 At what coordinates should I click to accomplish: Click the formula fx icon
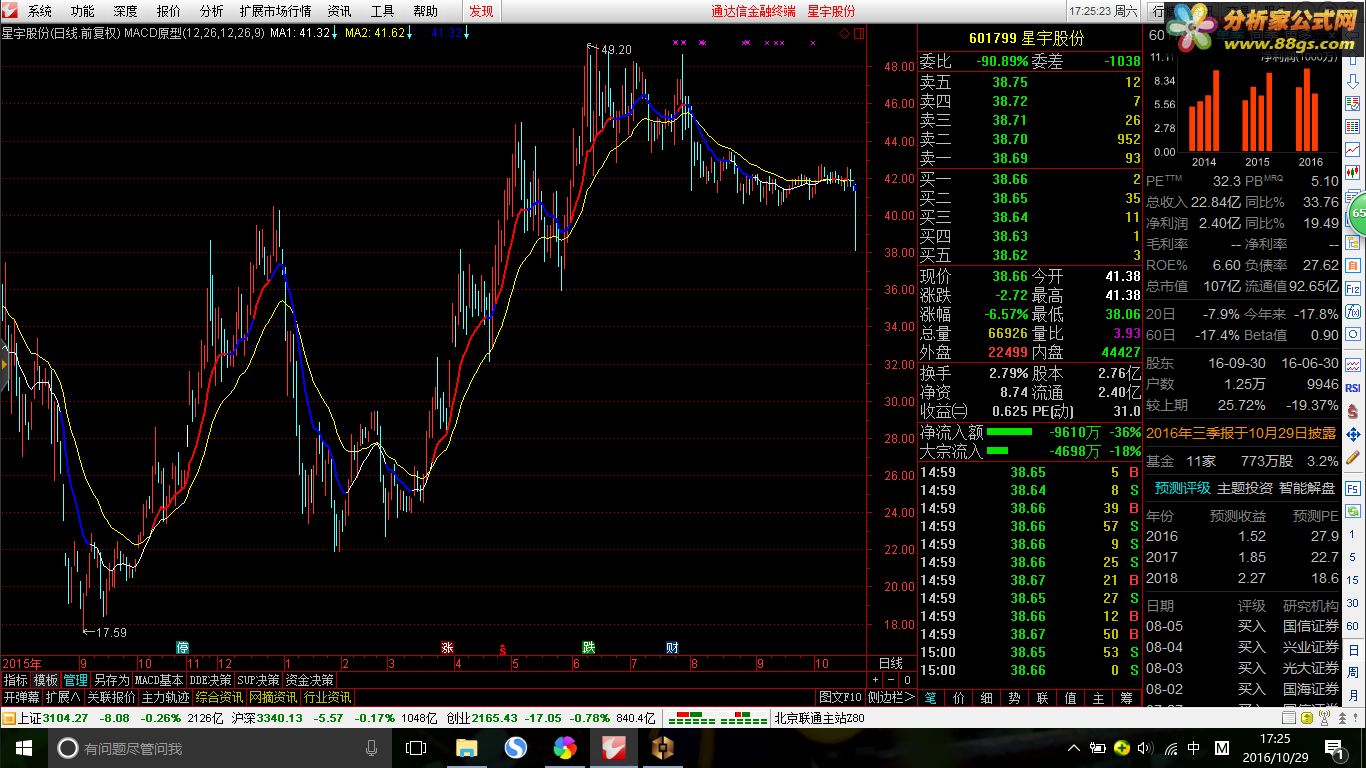(1352, 311)
